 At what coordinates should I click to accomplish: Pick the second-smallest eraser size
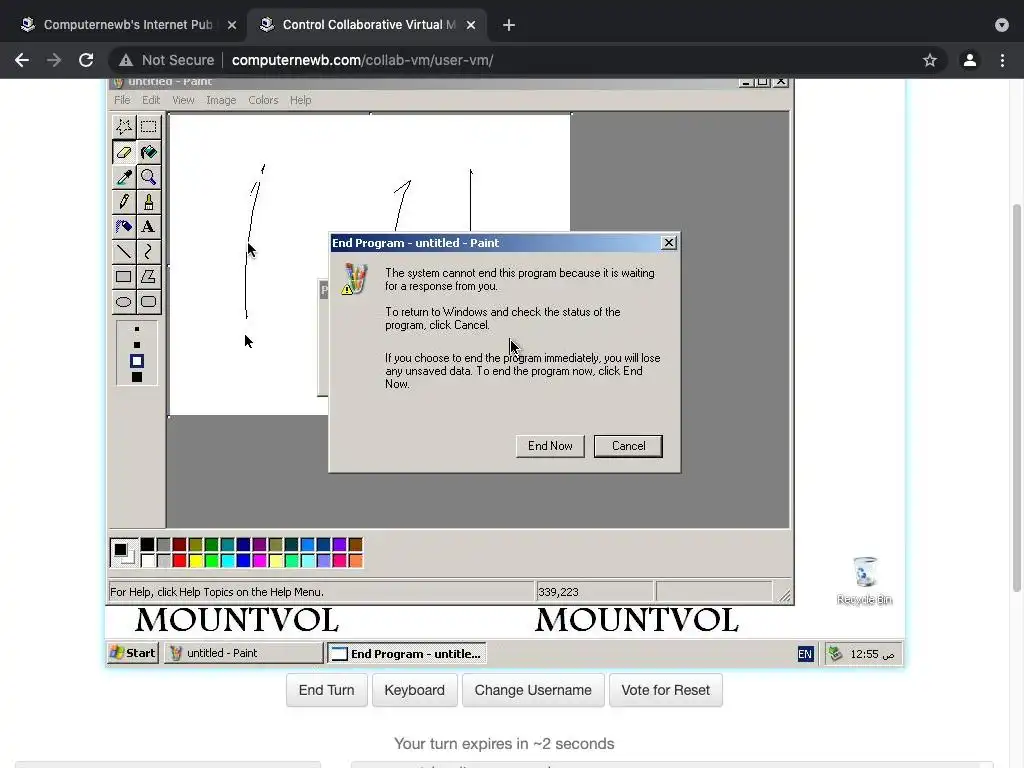click(x=136, y=345)
